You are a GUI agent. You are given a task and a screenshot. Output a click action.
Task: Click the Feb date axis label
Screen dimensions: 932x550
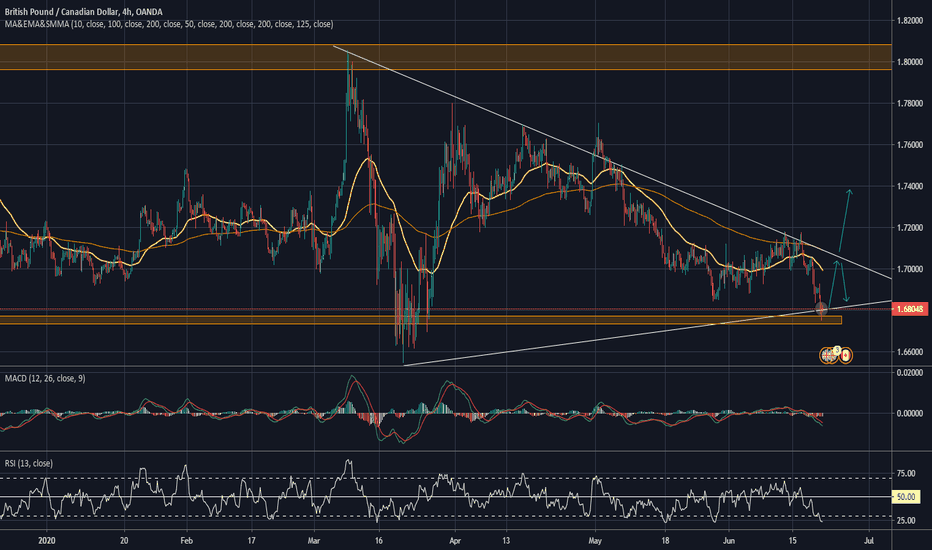click(187, 540)
